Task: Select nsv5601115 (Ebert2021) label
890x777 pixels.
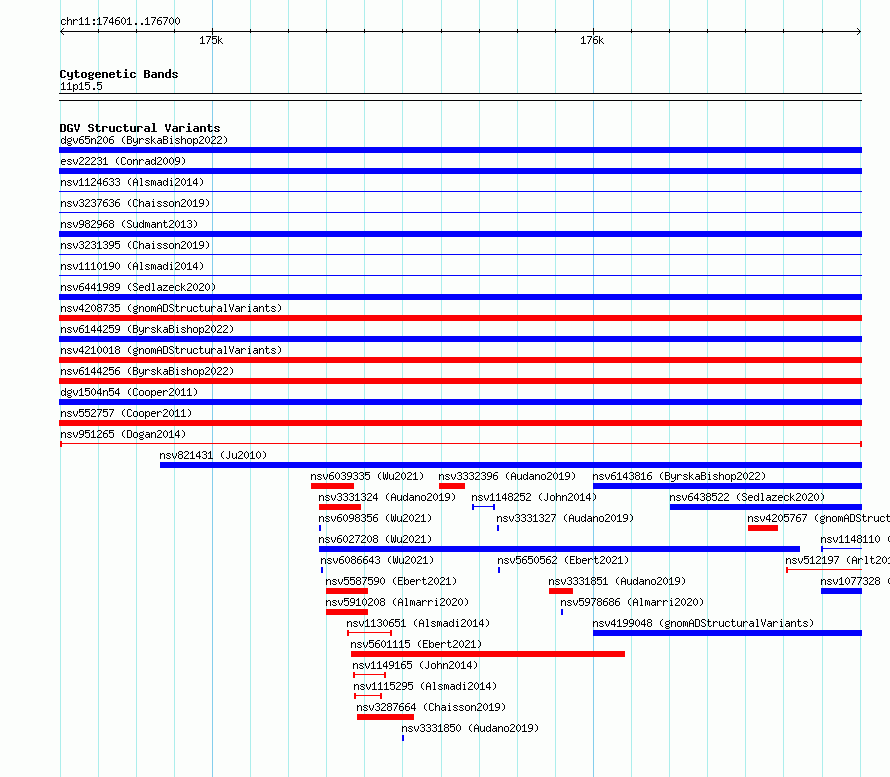Action: pos(416,644)
